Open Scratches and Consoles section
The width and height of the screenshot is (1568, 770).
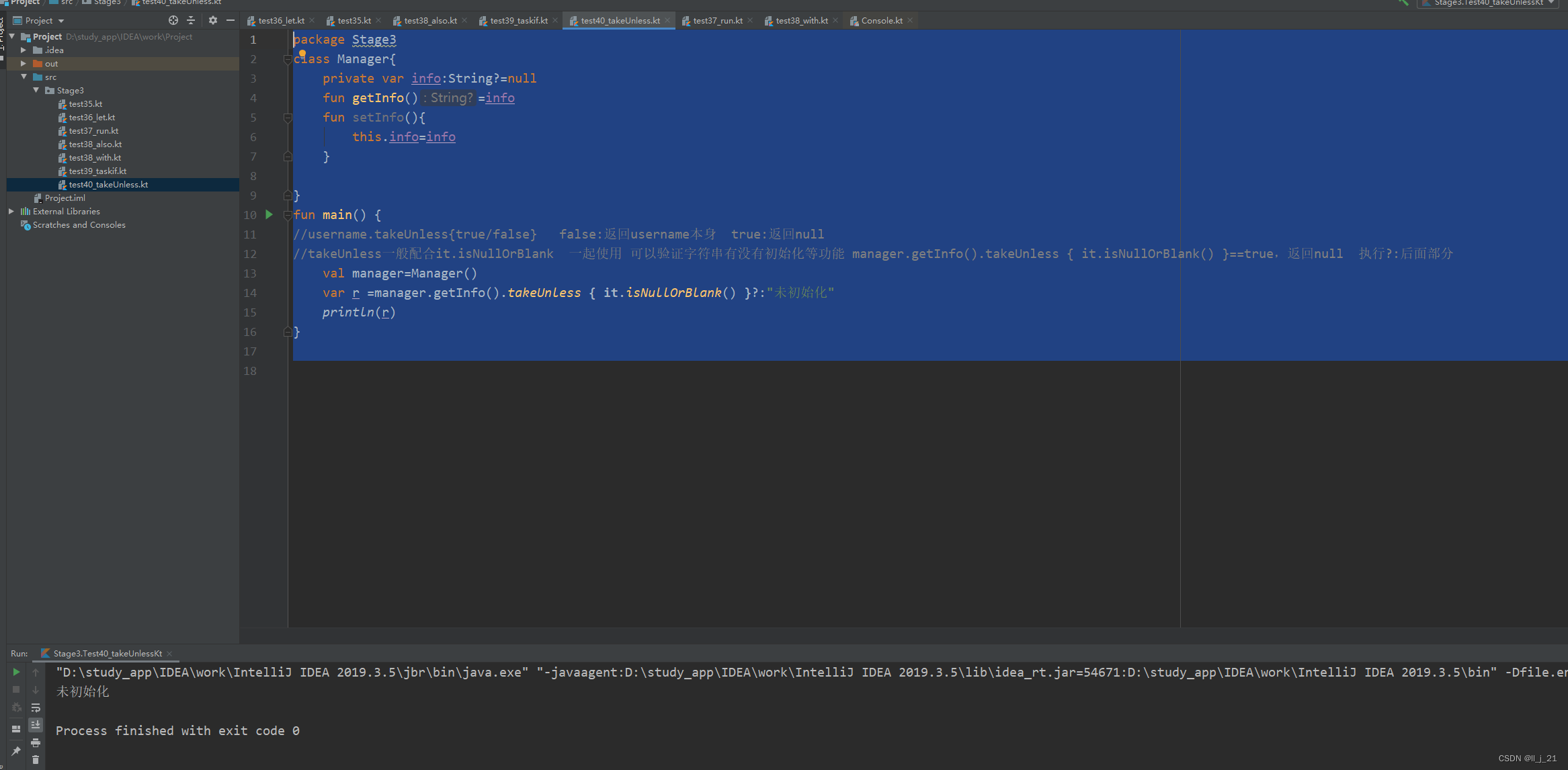coord(77,224)
